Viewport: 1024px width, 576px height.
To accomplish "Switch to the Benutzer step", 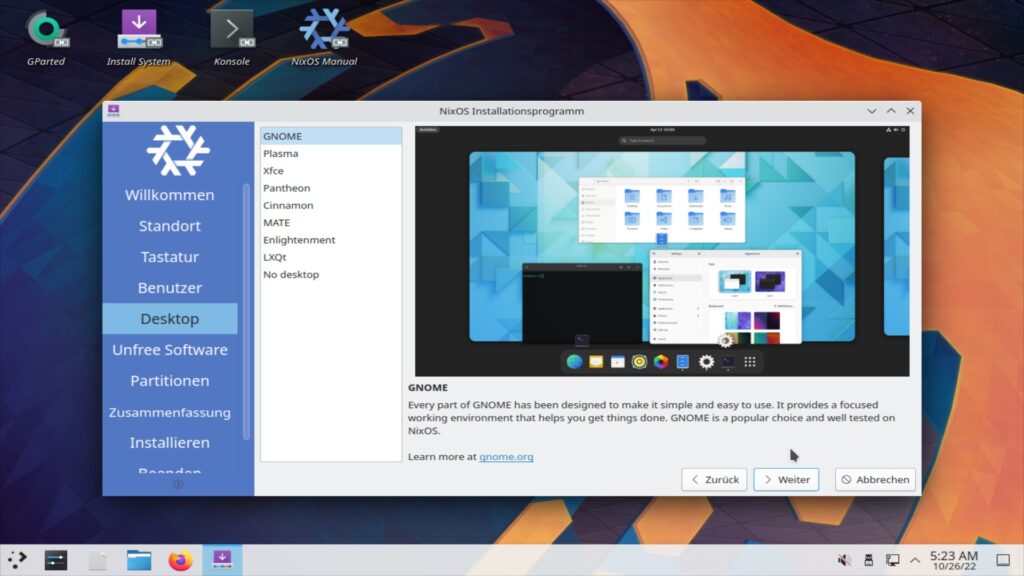I will click(x=170, y=287).
